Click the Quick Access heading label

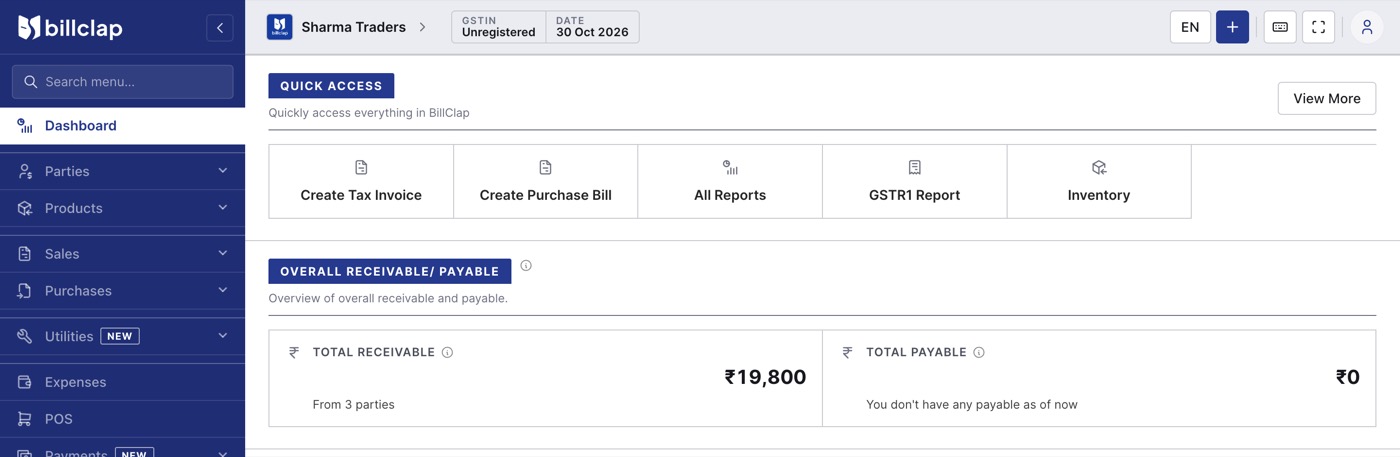331,86
